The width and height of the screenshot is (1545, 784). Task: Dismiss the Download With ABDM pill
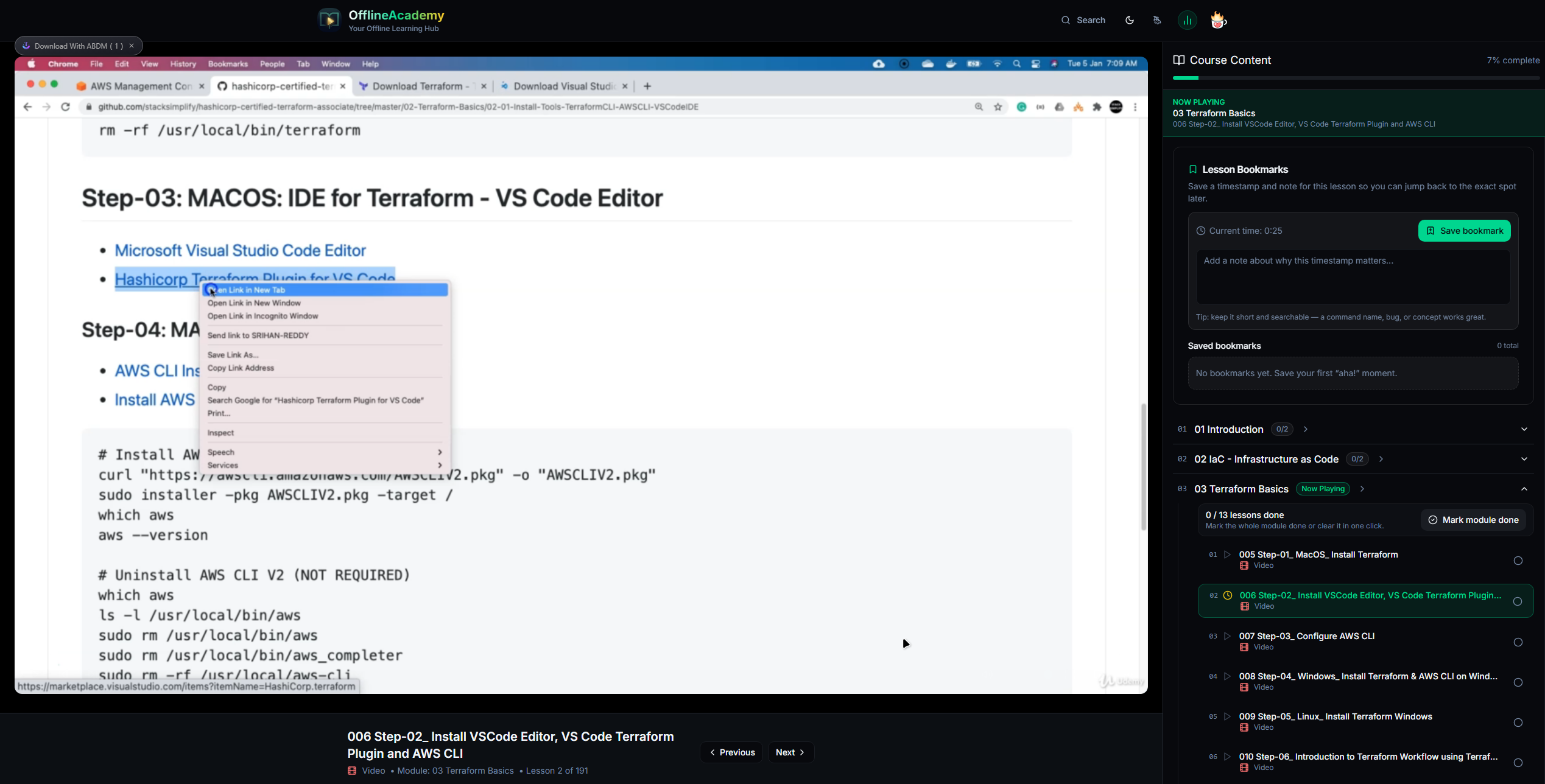coord(132,46)
